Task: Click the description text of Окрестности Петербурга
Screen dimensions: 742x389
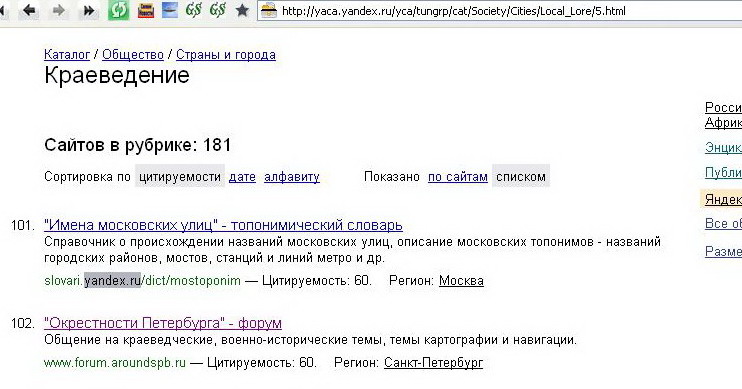Action: (x=310, y=340)
